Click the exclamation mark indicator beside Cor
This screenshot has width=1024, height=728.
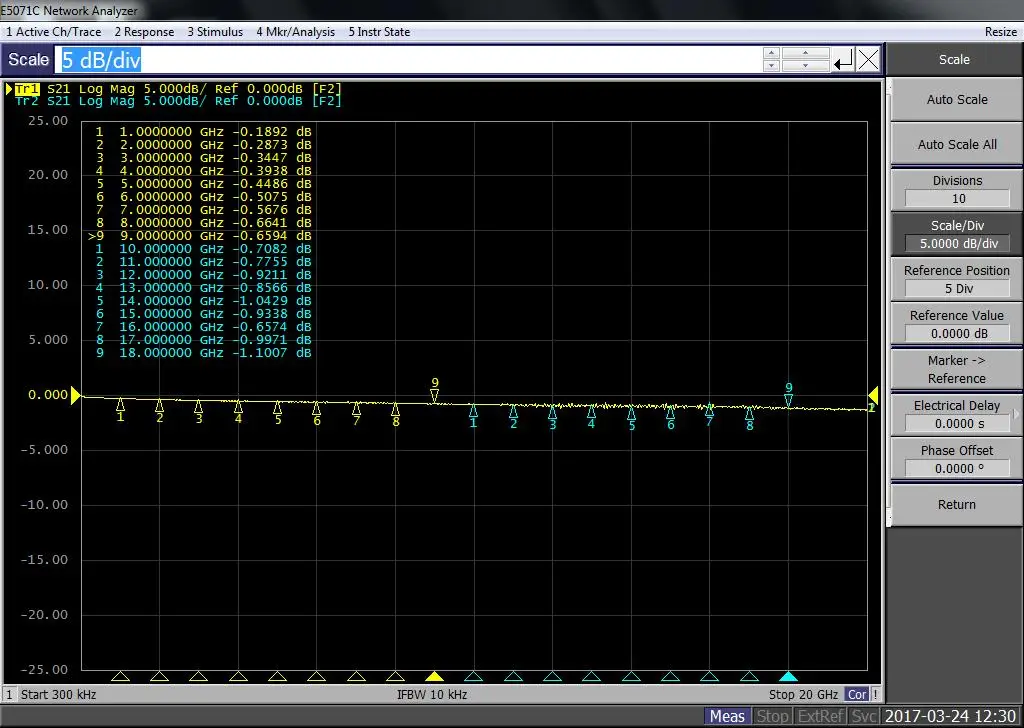tap(876, 695)
